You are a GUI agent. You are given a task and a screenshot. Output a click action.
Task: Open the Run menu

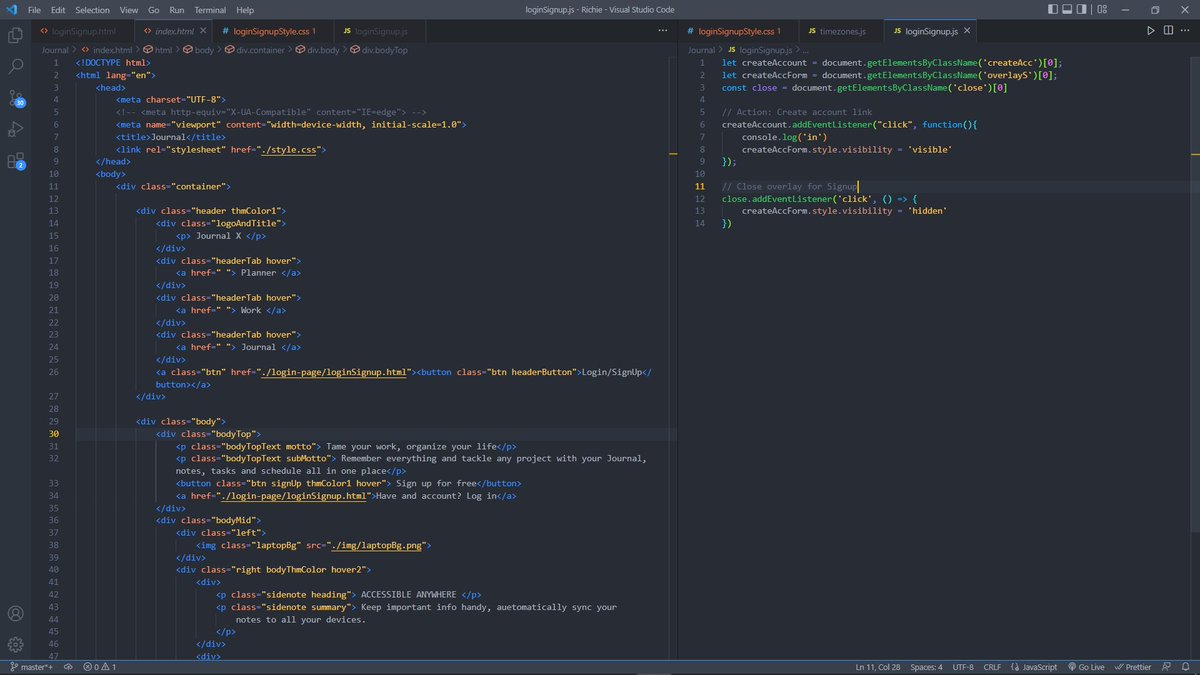click(177, 9)
